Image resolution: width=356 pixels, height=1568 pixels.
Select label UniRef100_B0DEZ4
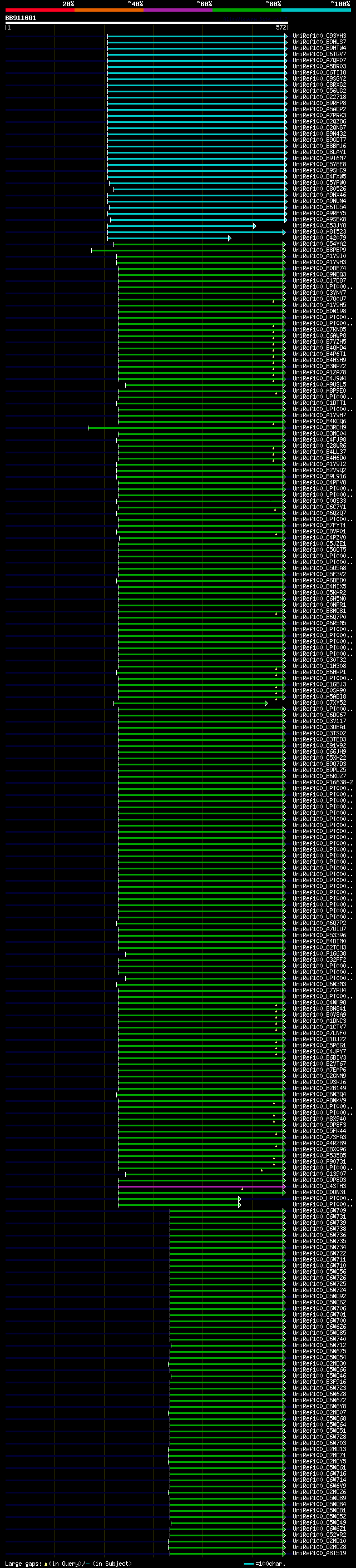tap(319, 269)
